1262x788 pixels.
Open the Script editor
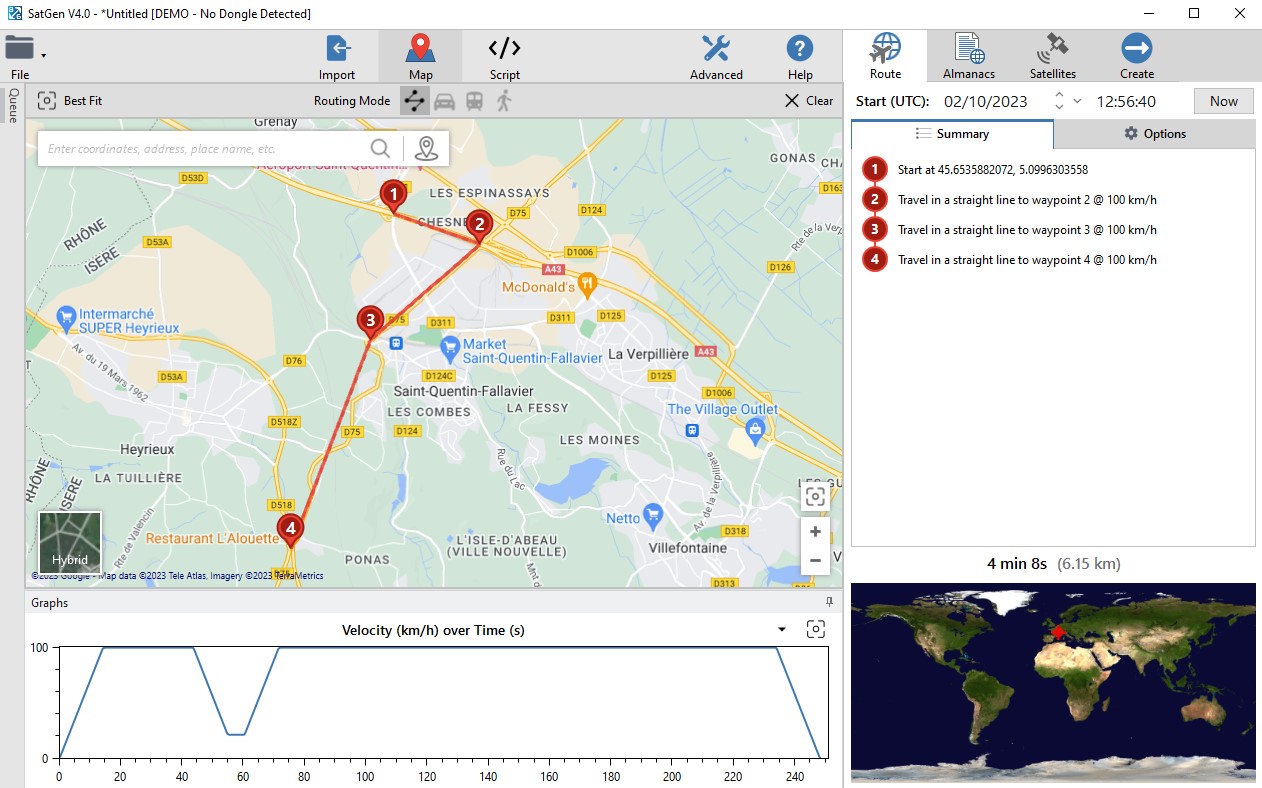point(504,57)
